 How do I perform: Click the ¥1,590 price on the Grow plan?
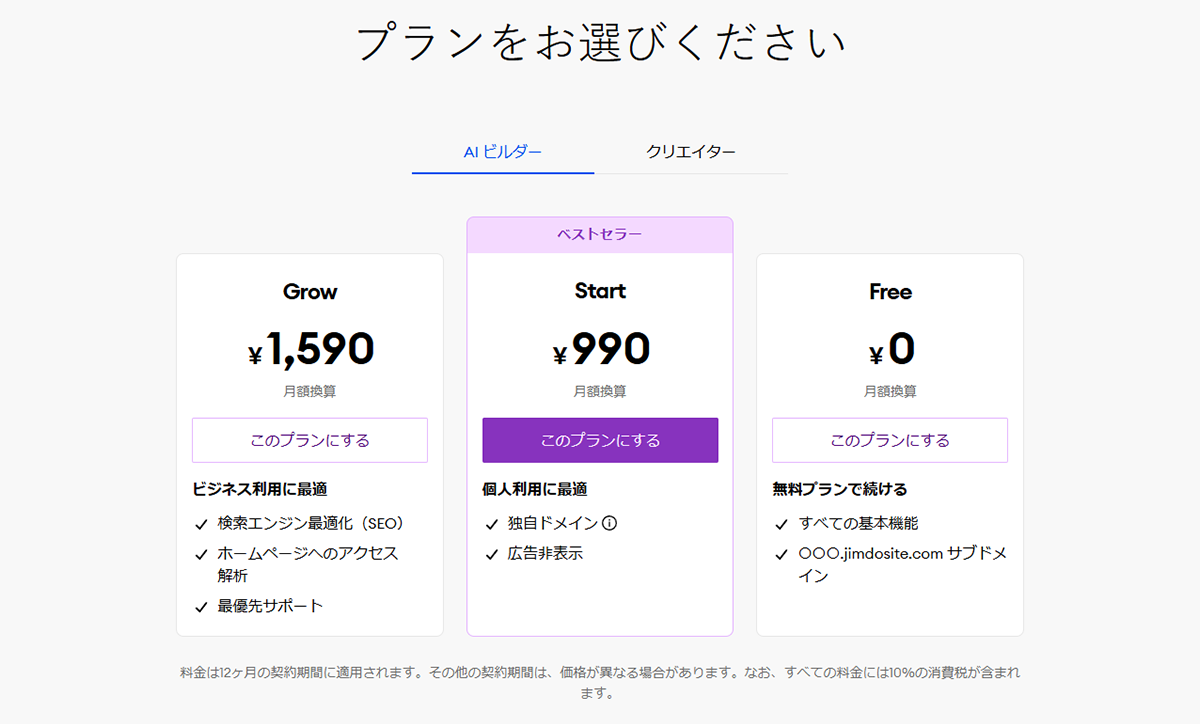(x=310, y=350)
